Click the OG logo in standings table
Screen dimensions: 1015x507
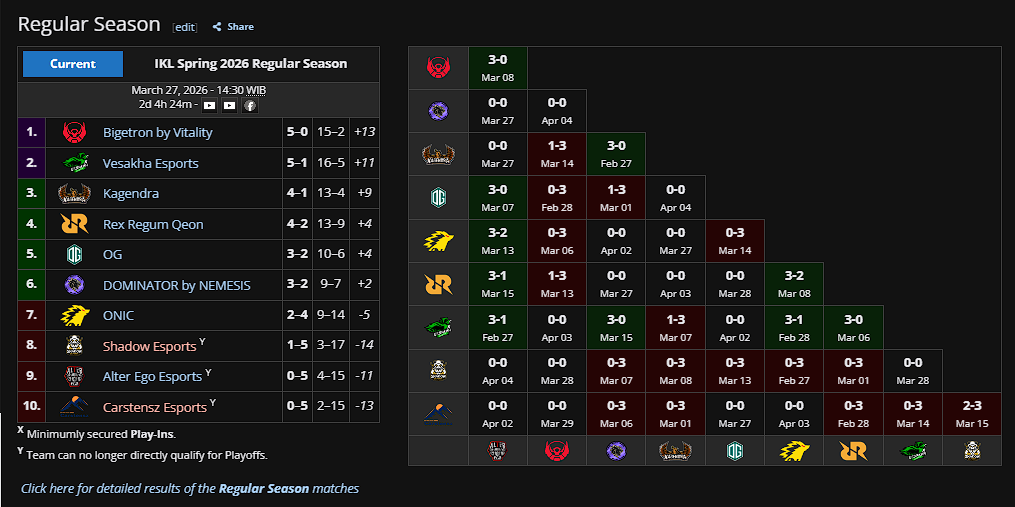pyautogui.click(x=74, y=254)
